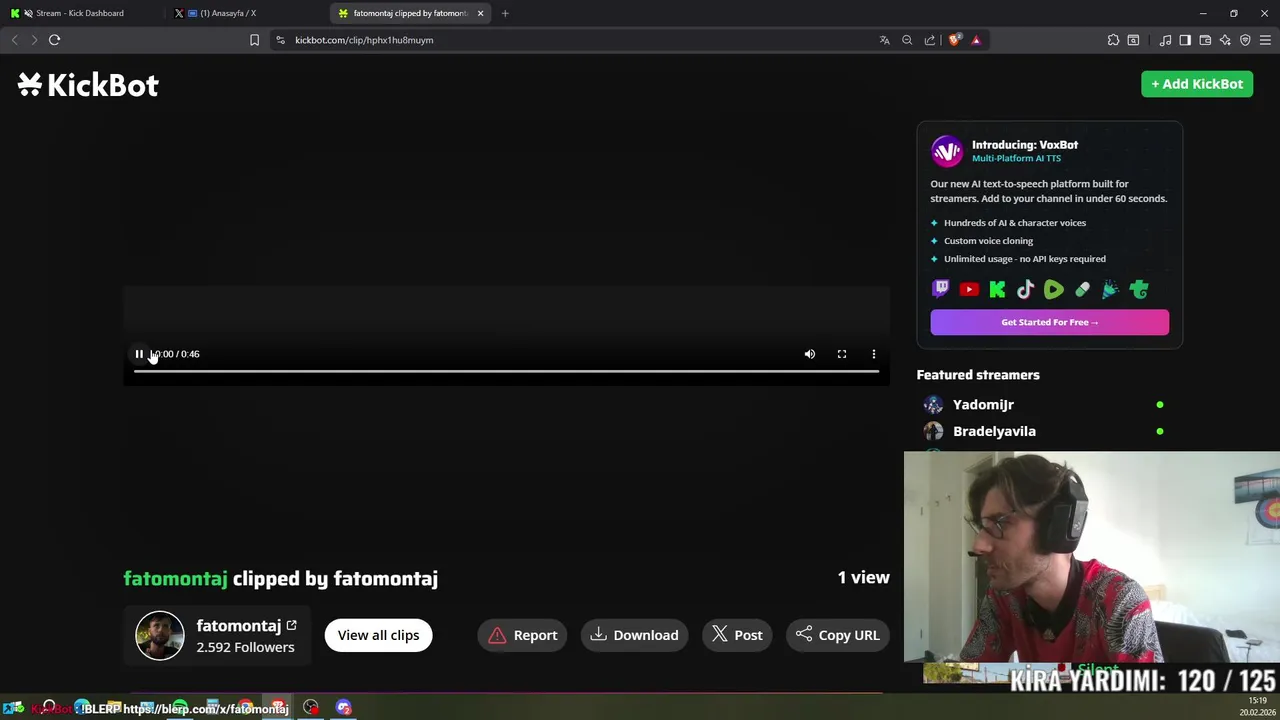Open the browser hamburger menu
This screenshot has height=720, width=1280.
pyautogui.click(x=1265, y=40)
